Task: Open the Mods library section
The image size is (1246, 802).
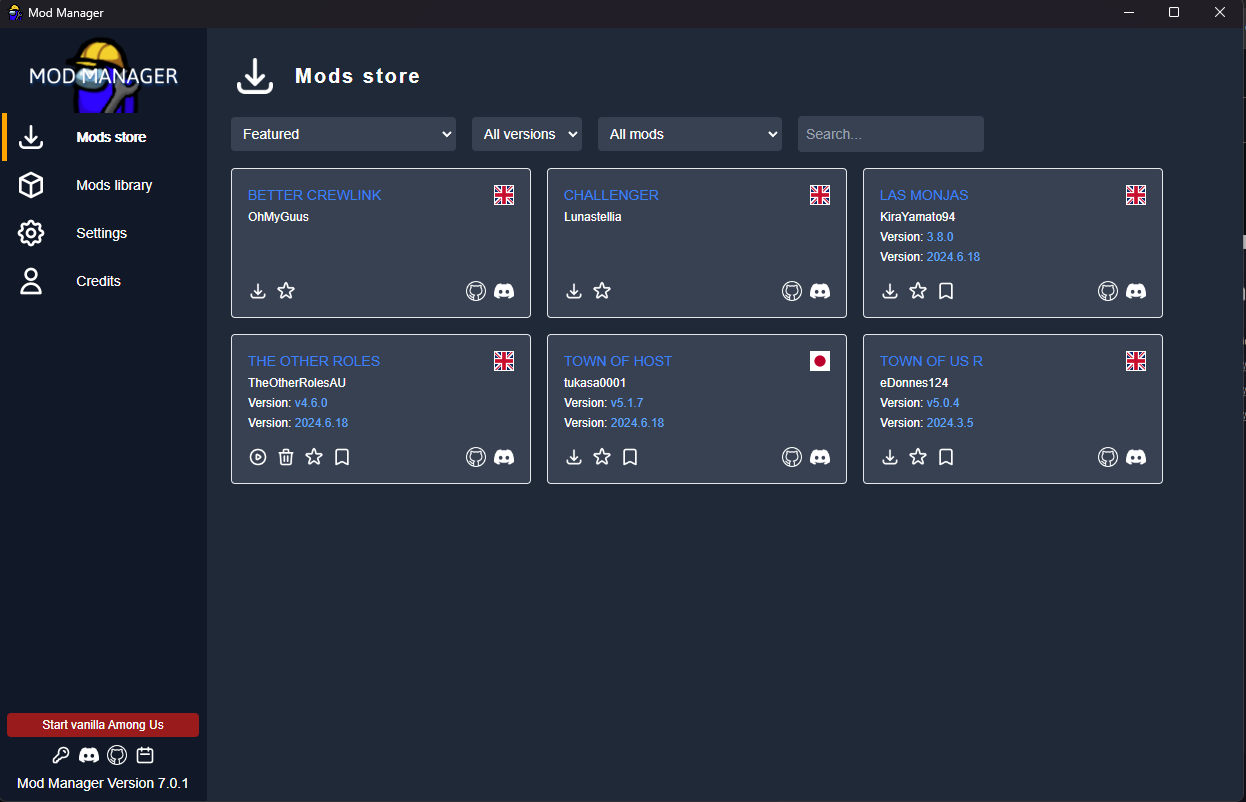Action: [103, 185]
